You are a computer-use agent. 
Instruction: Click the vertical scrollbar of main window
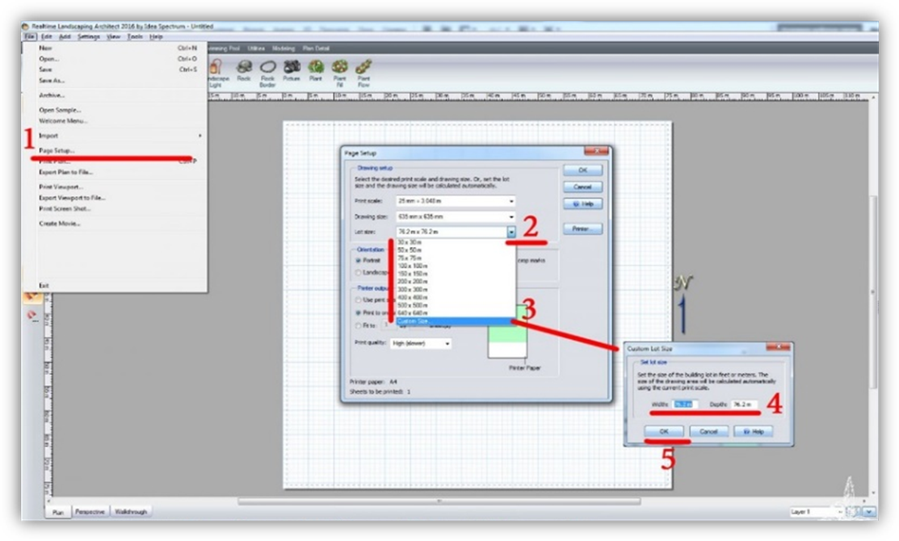click(x=873, y=292)
